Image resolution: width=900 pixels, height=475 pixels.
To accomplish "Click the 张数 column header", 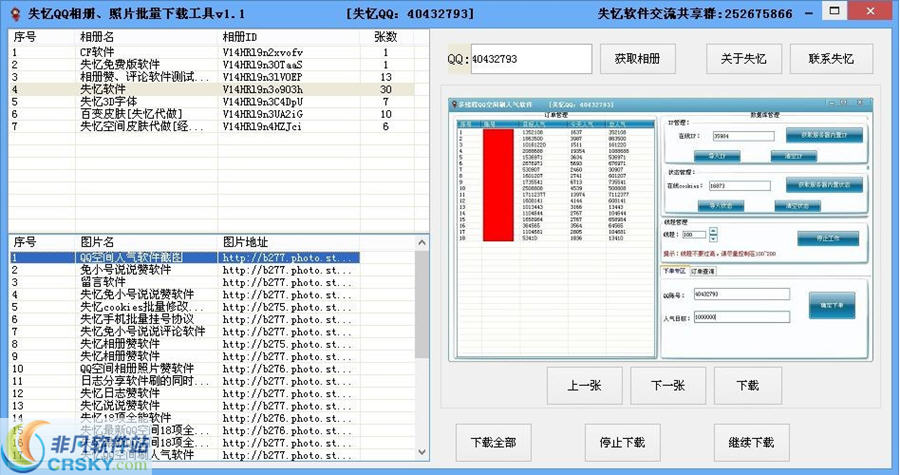I will pyautogui.click(x=386, y=37).
